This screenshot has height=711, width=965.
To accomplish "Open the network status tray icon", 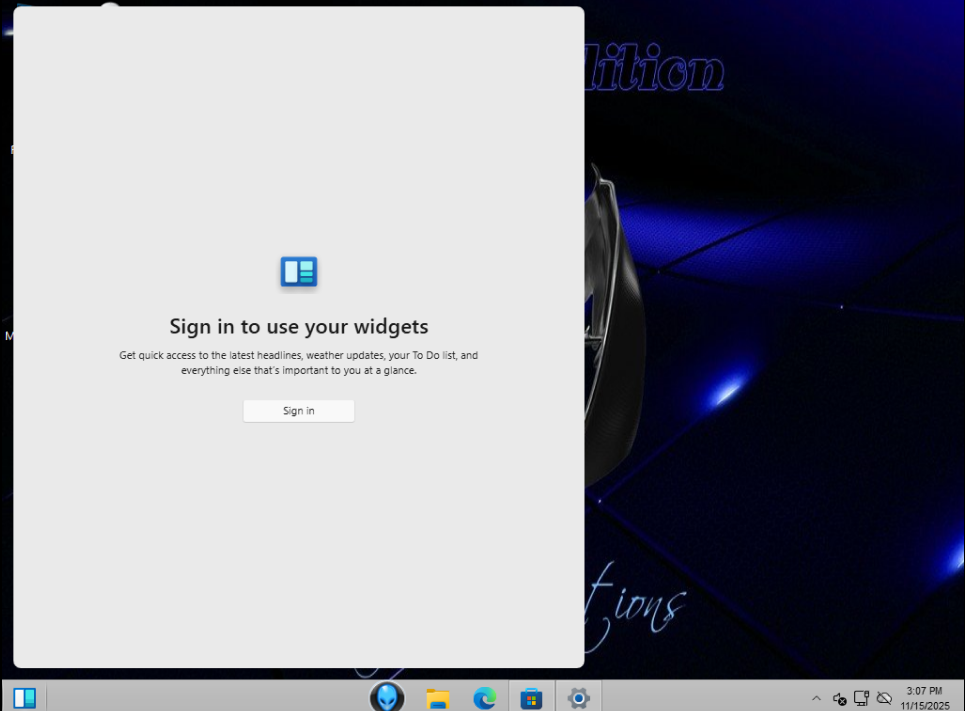I will (x=861, y=698).
